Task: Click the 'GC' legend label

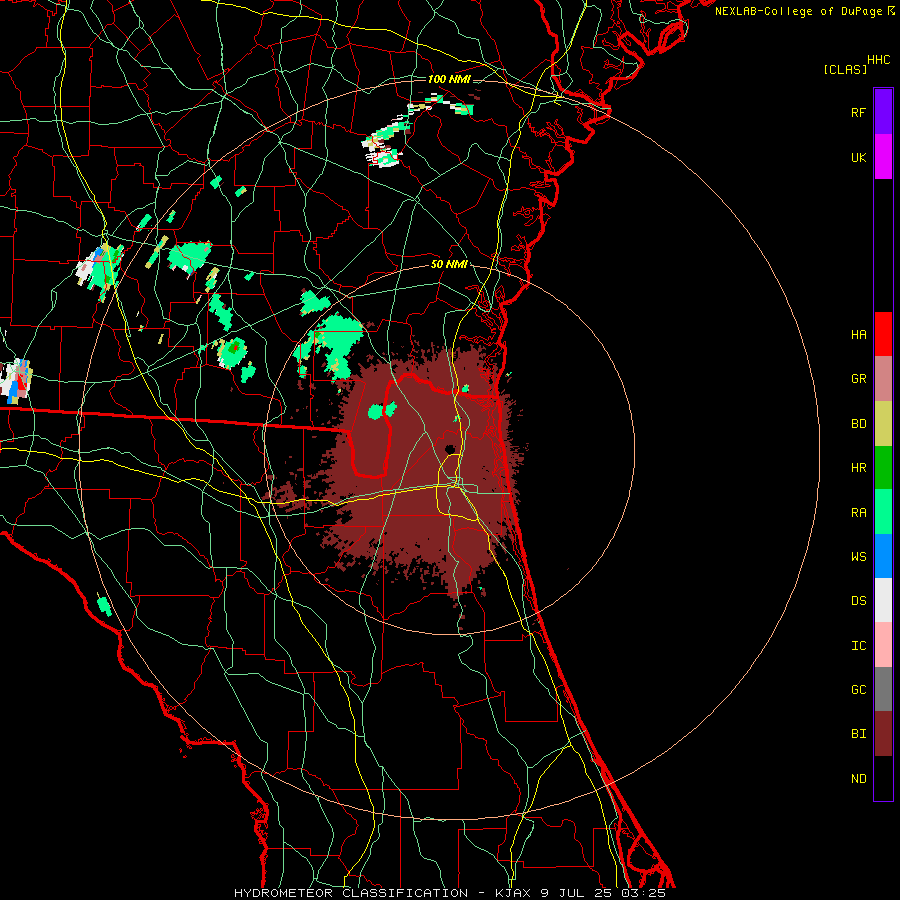Action: [859, 690]
